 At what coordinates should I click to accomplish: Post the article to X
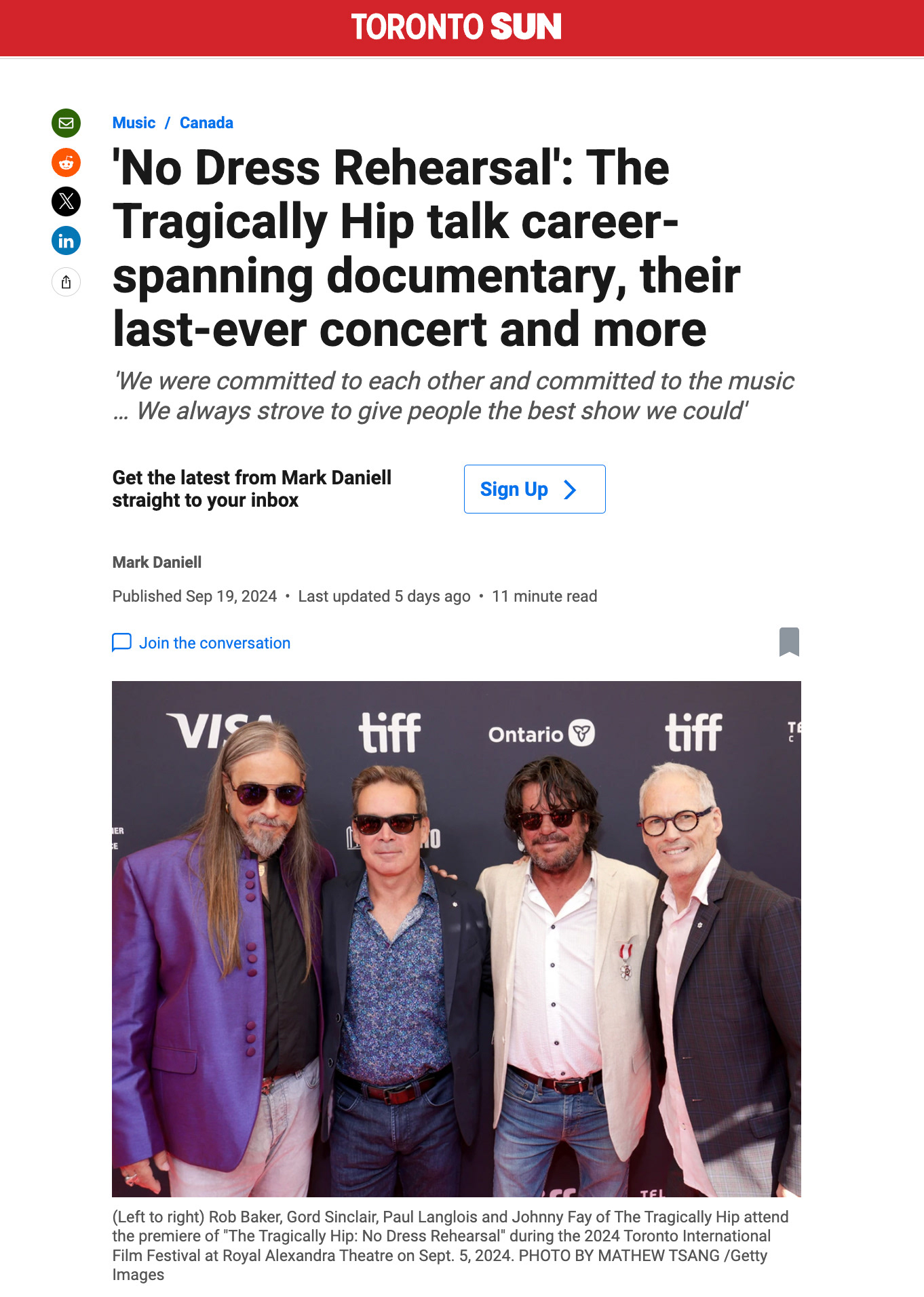(x=66, y=201)
